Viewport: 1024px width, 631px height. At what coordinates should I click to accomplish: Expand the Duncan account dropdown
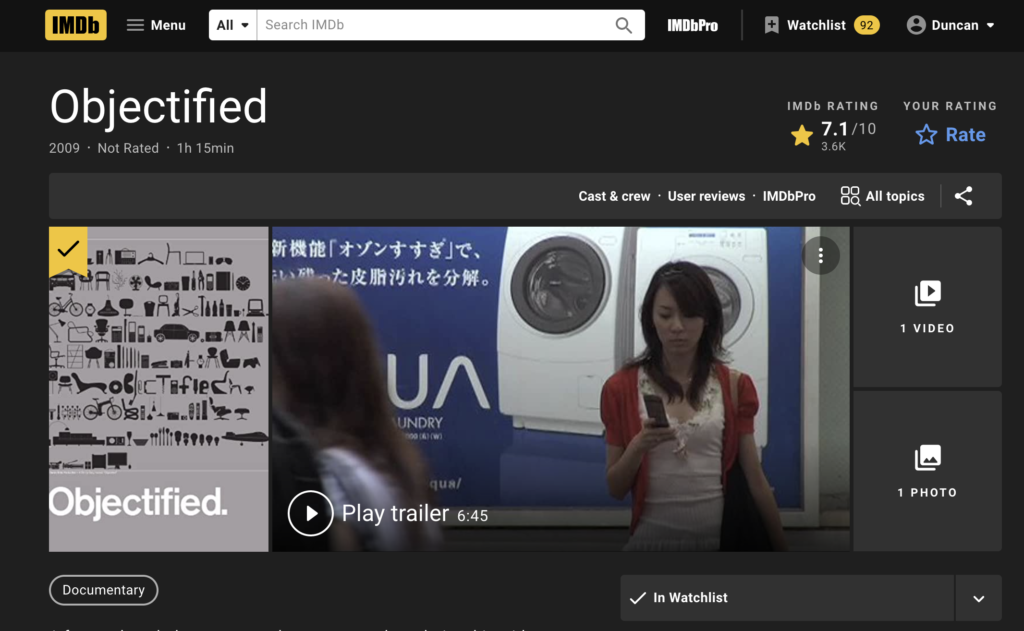click(x=950, y=25)
